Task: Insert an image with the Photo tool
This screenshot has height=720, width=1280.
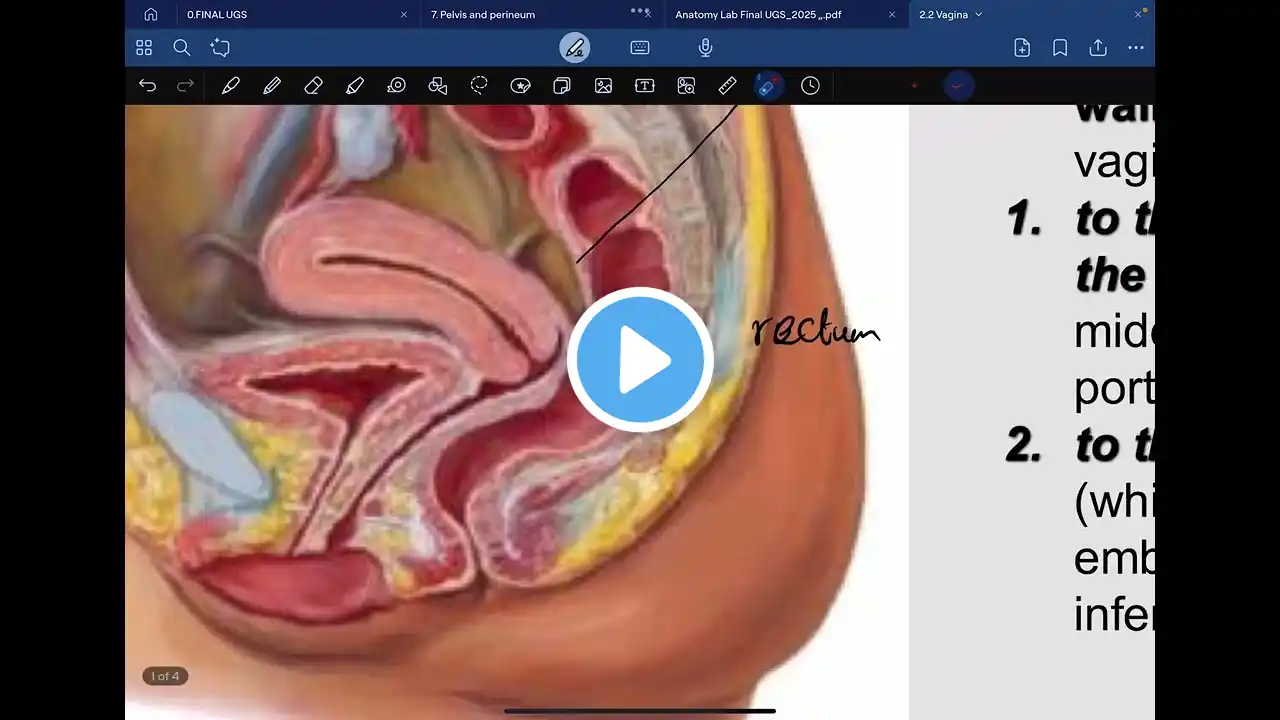Action: 603,86
